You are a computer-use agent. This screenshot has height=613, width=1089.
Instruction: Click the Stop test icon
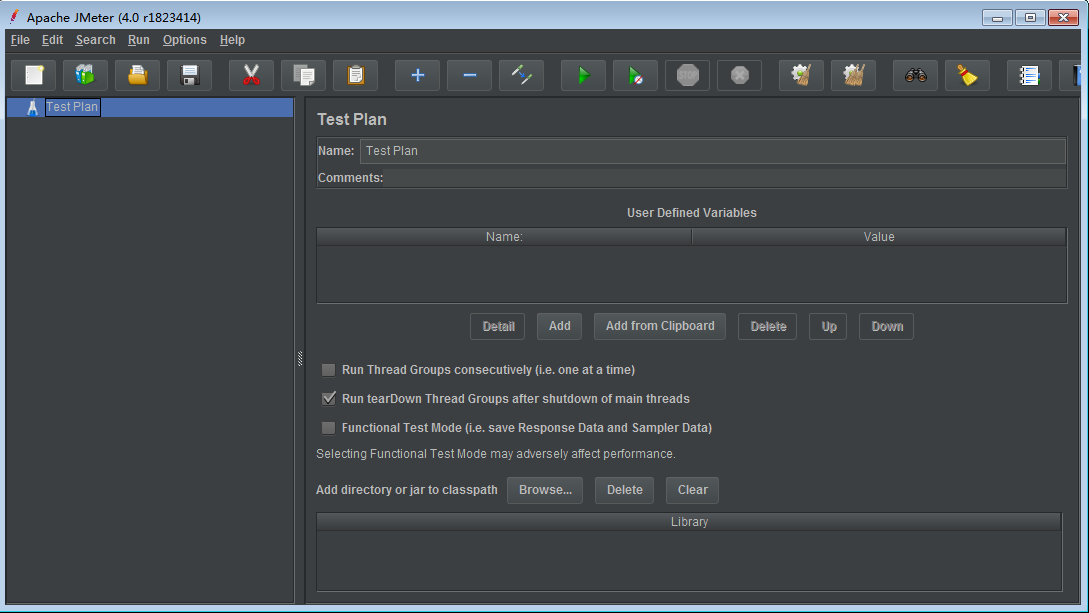688,75
